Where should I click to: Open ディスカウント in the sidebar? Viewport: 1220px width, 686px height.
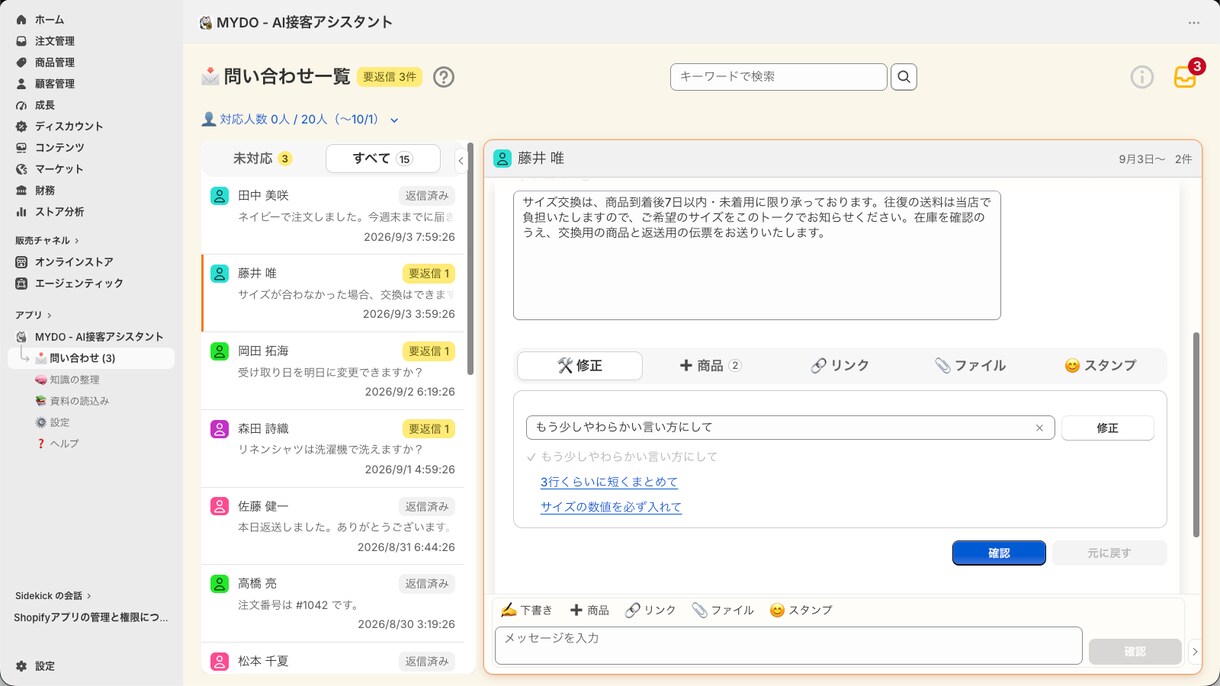click(69, 126)
